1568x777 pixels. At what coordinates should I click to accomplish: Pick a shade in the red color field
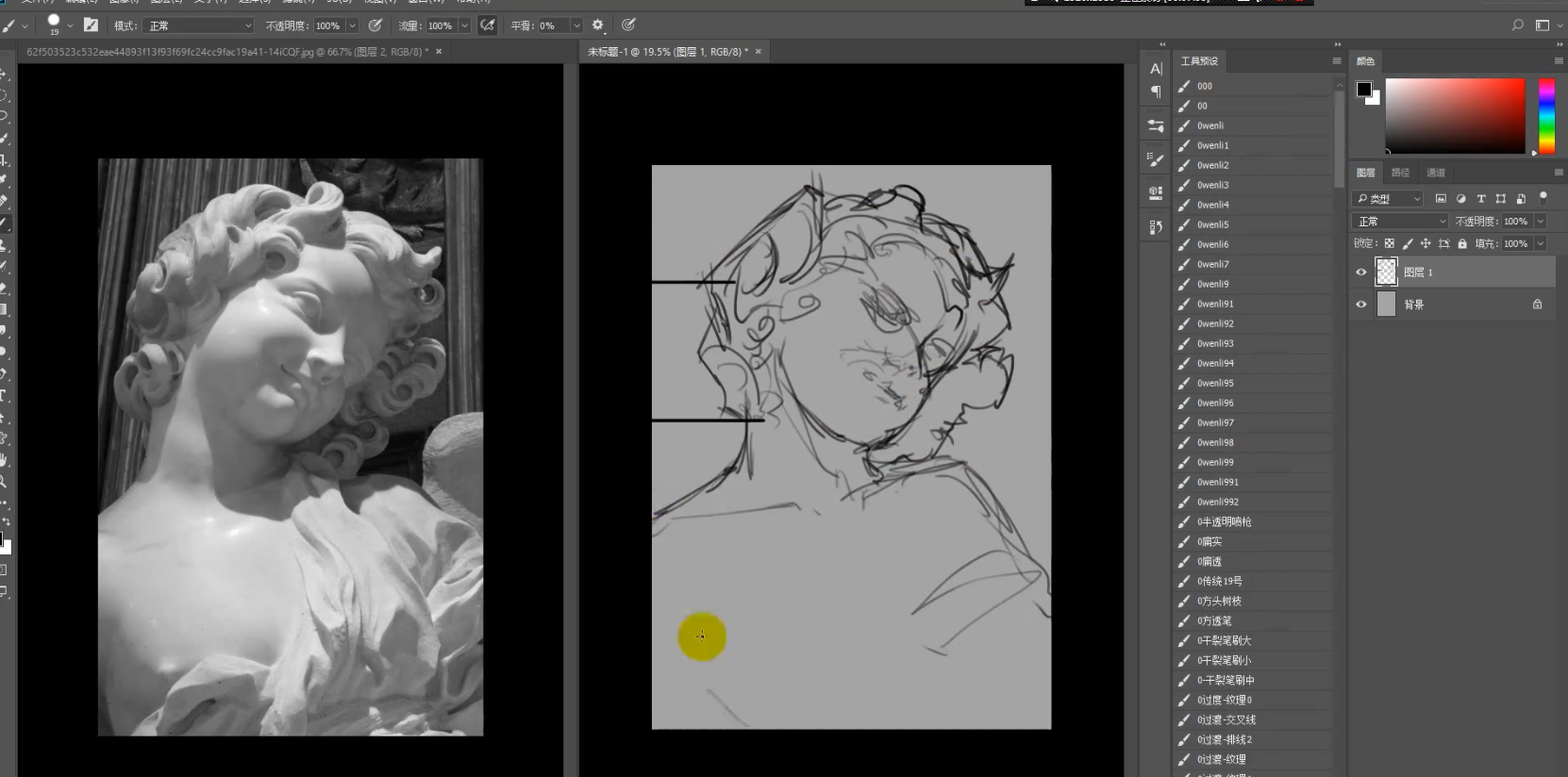pos(1455,115)
